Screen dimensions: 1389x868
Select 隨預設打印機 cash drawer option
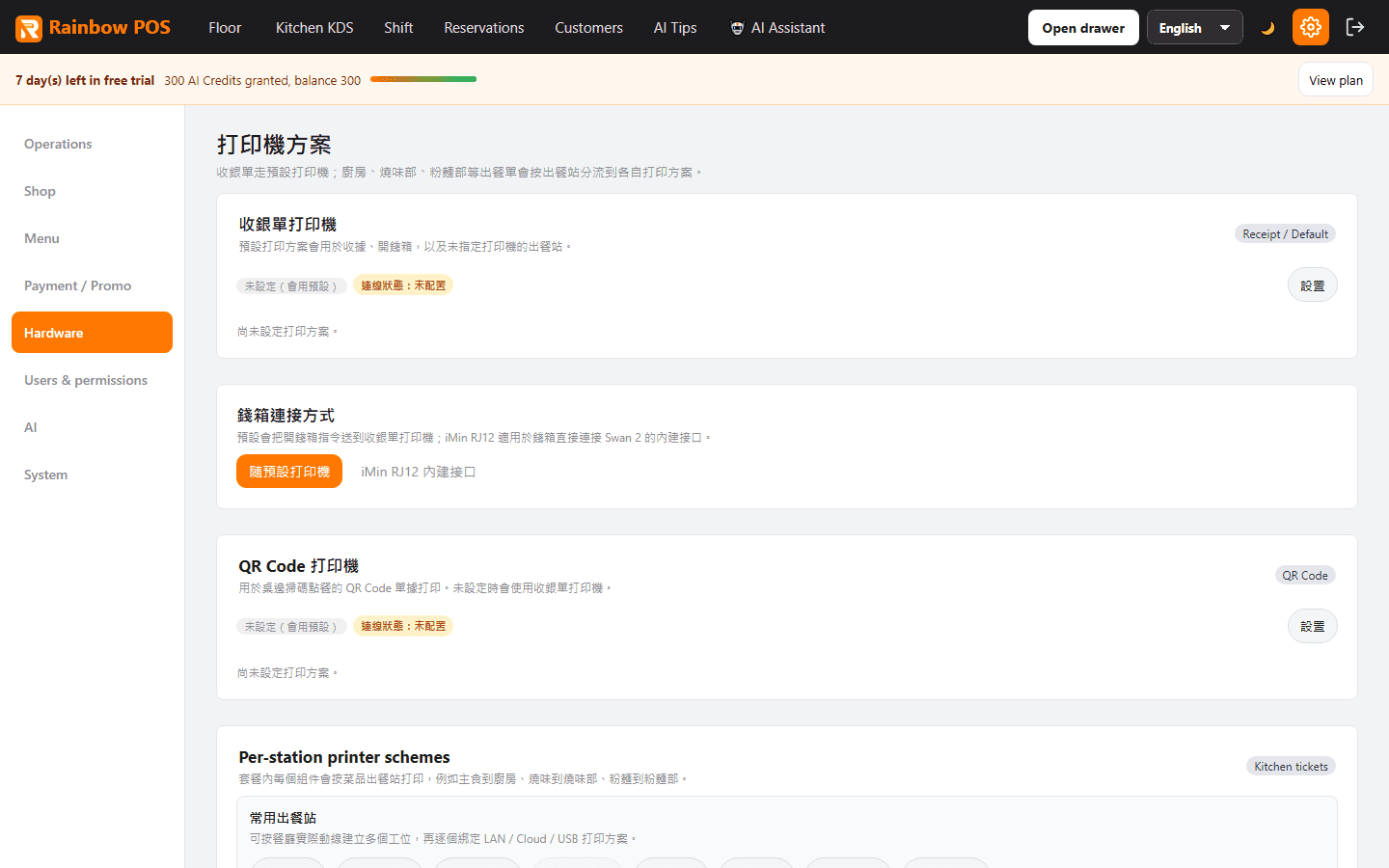tap(289, 472)
